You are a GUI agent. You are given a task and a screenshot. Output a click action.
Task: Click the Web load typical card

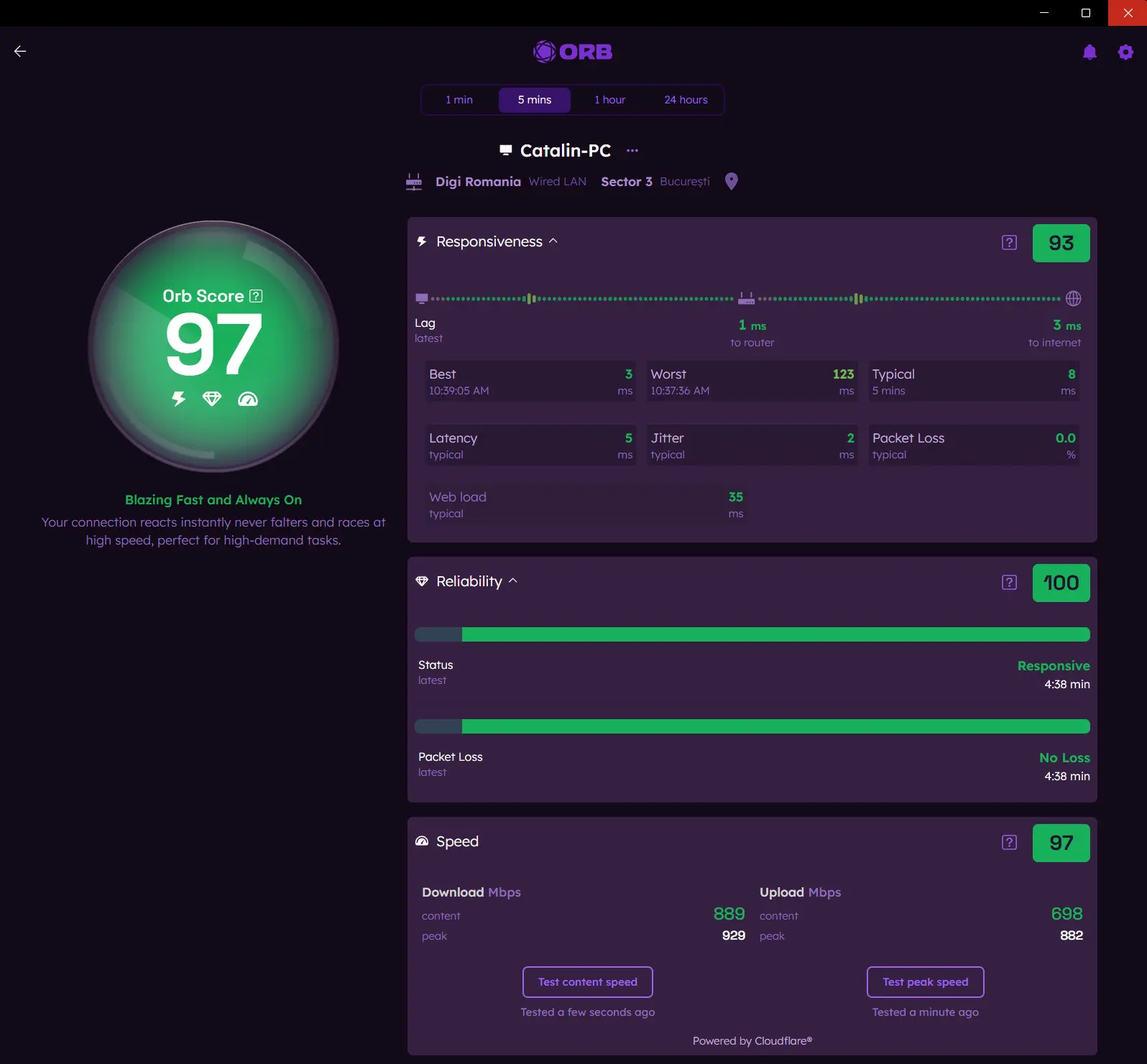click(586, 504)
